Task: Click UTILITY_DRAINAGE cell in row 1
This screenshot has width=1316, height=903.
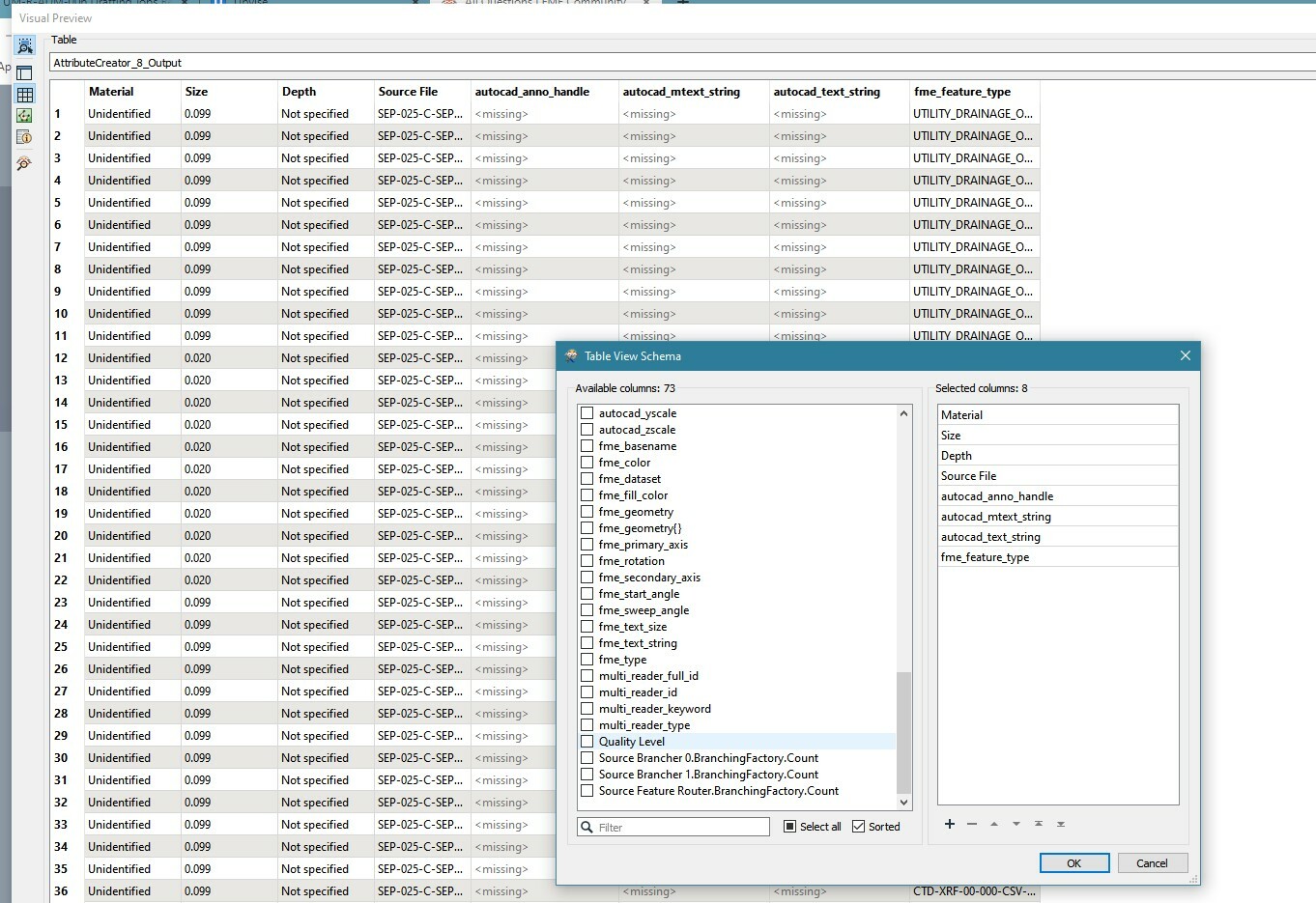Action: (x=973, y=114)
